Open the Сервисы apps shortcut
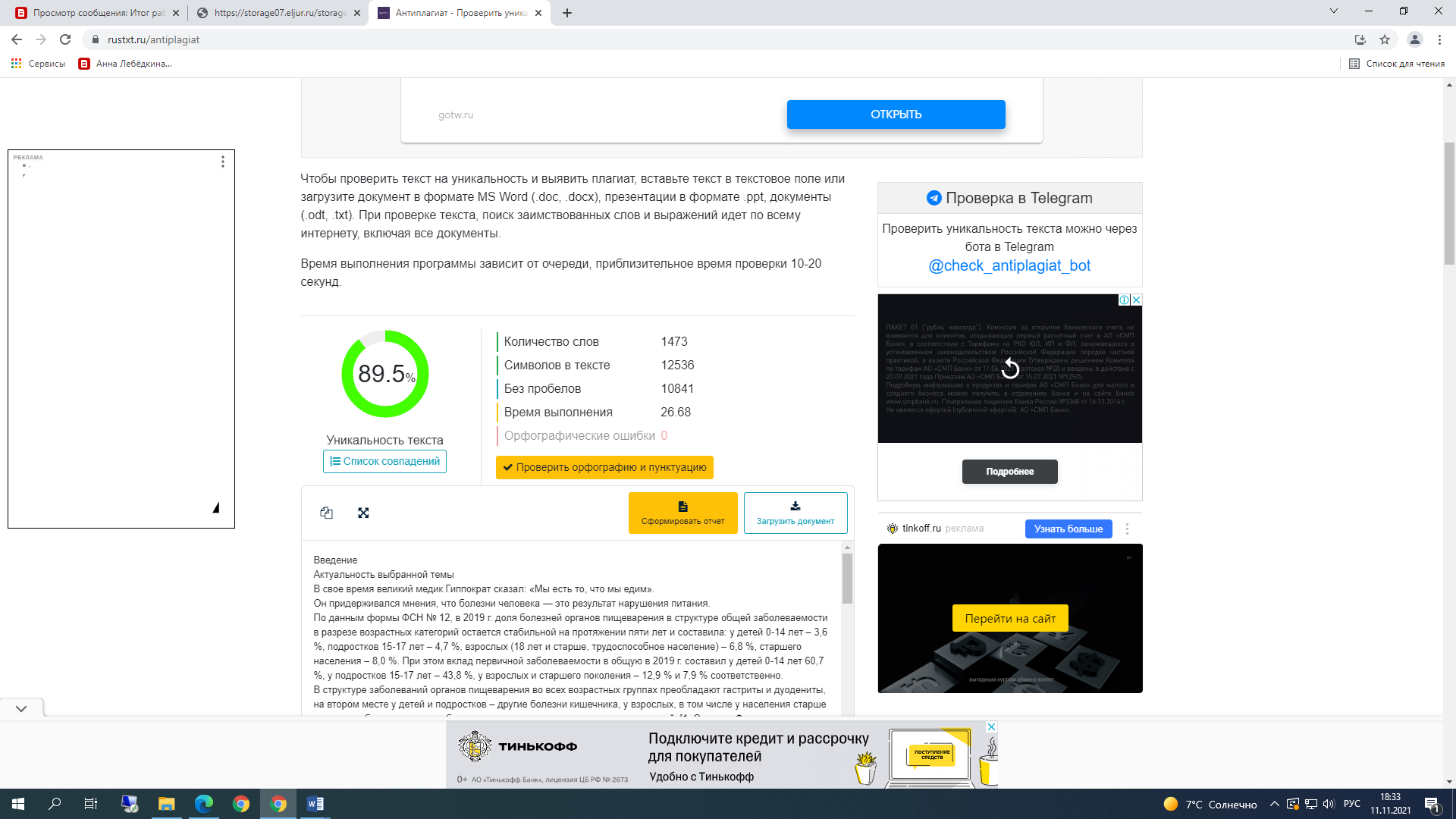 [38, 64]
